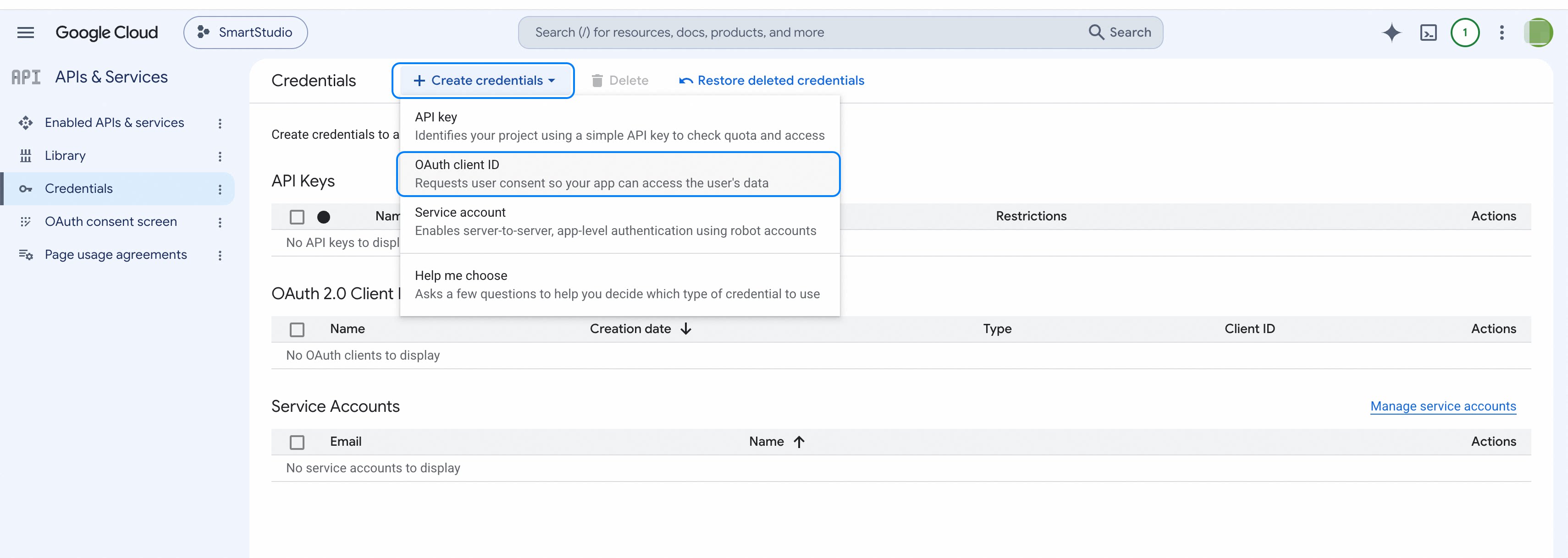Tick the Service Accounts select-all checkbox
The height and width of the screenshot is (558, 1568).
coord(297,442)
